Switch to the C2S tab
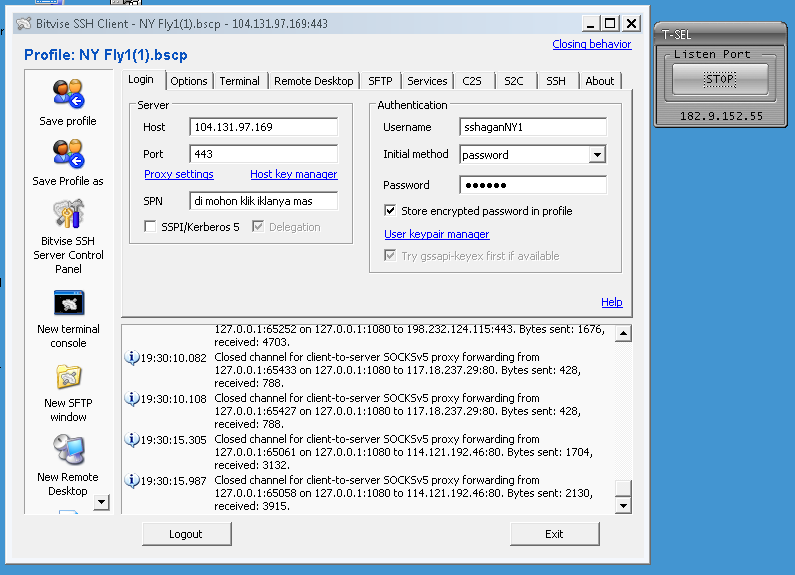 tap(472, 81)
